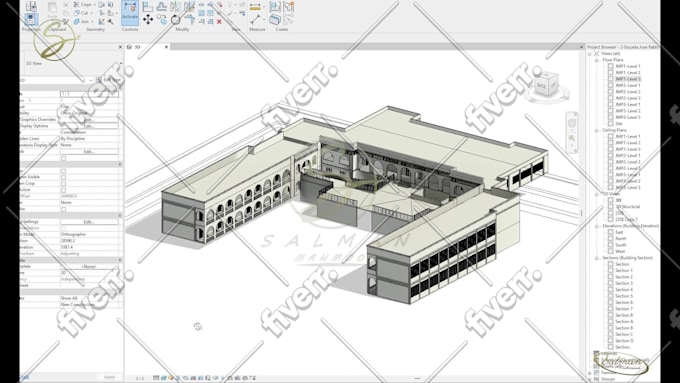Click the Trim/Extend to Corner icon
The image size is (680, 383).
(x=190, y=20)
